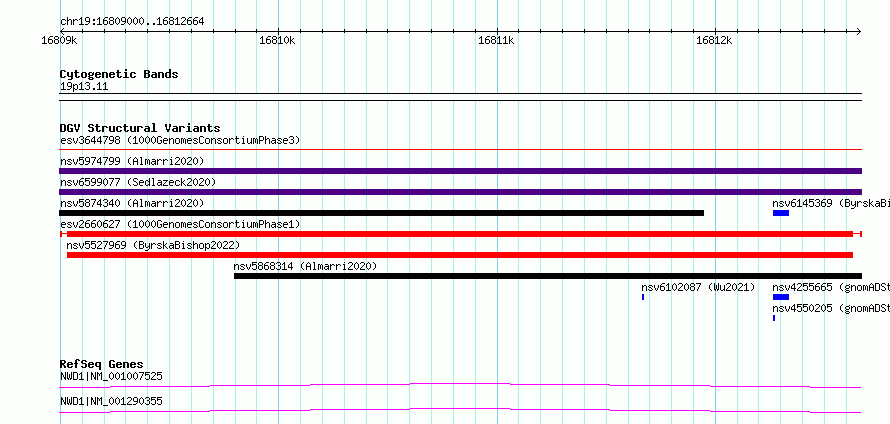Click the 16812k ruler tick label
This screenshot has height=424, width=890.
[714, 40]
